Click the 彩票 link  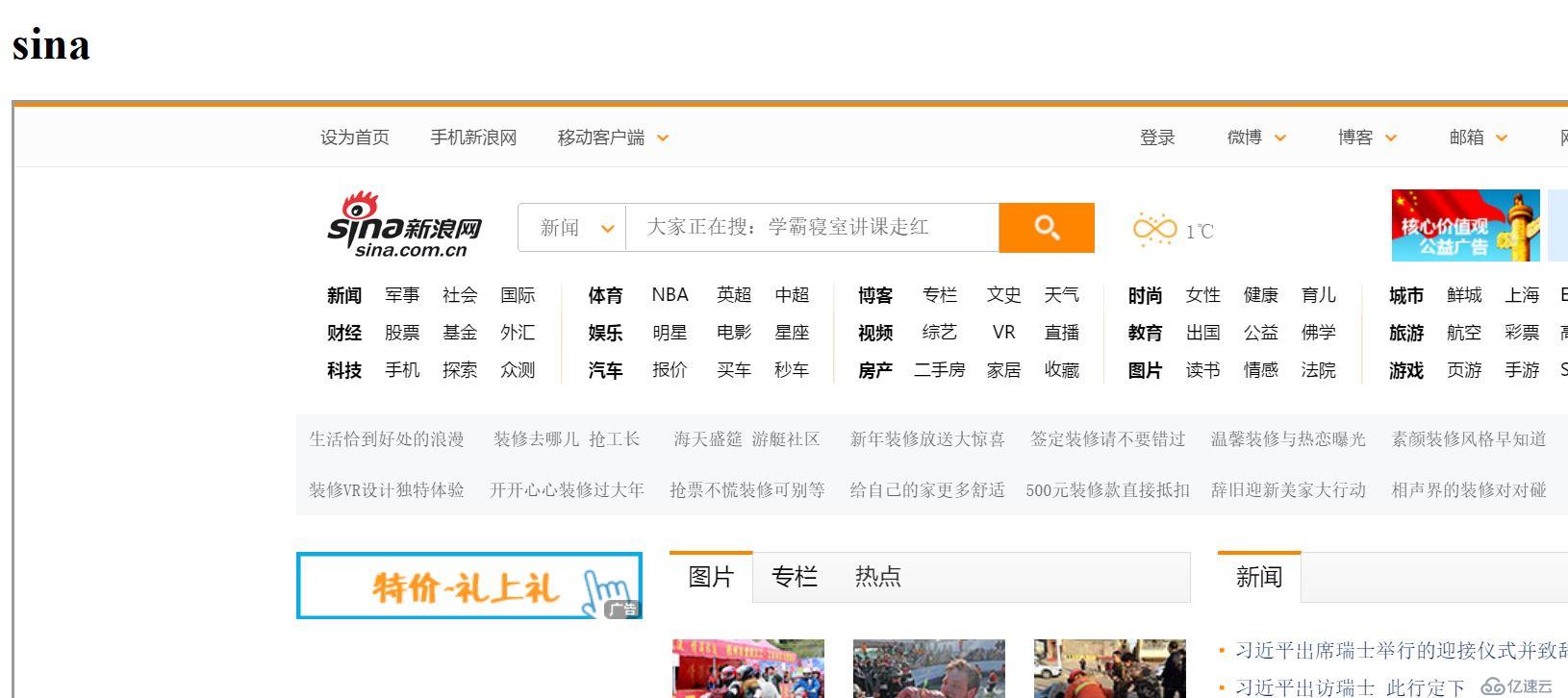1522,333
